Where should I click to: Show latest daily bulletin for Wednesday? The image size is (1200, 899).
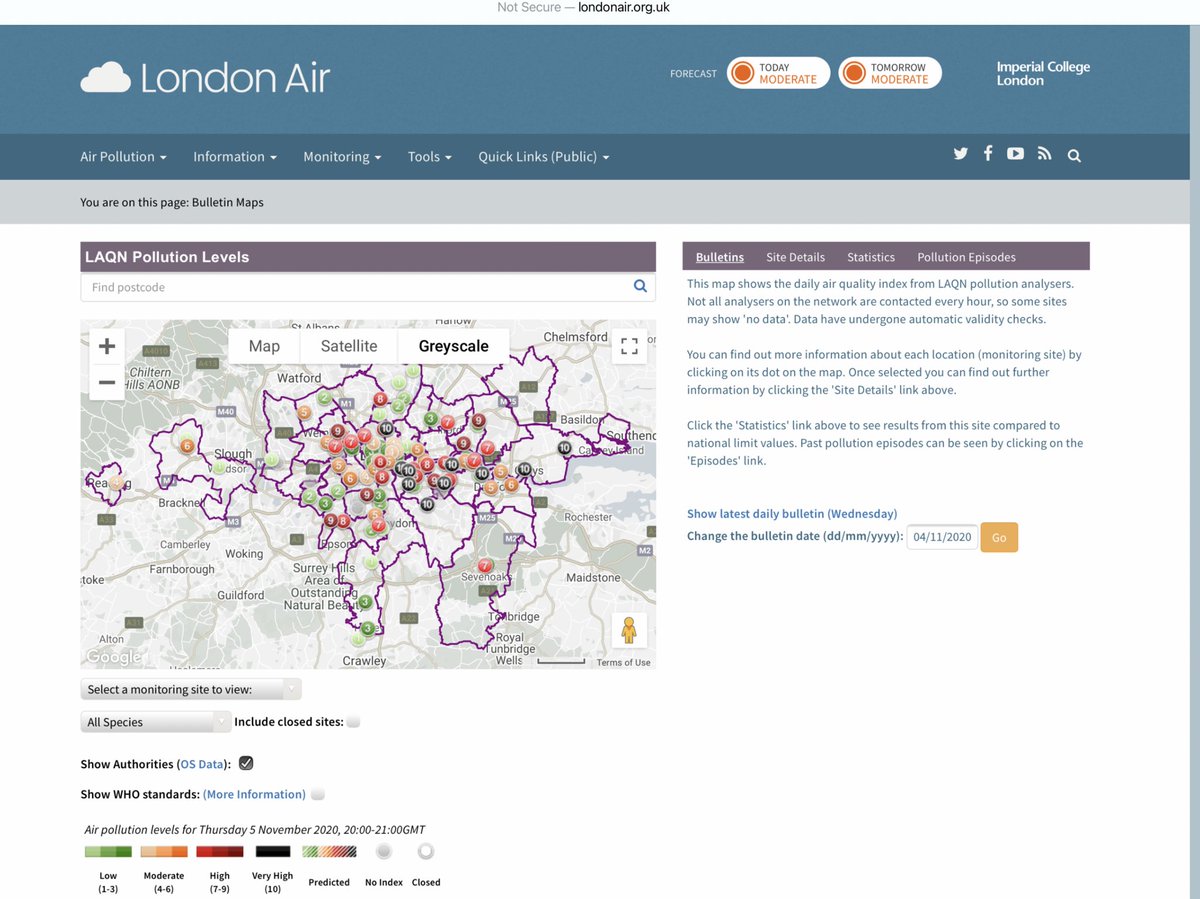[790, 513]
